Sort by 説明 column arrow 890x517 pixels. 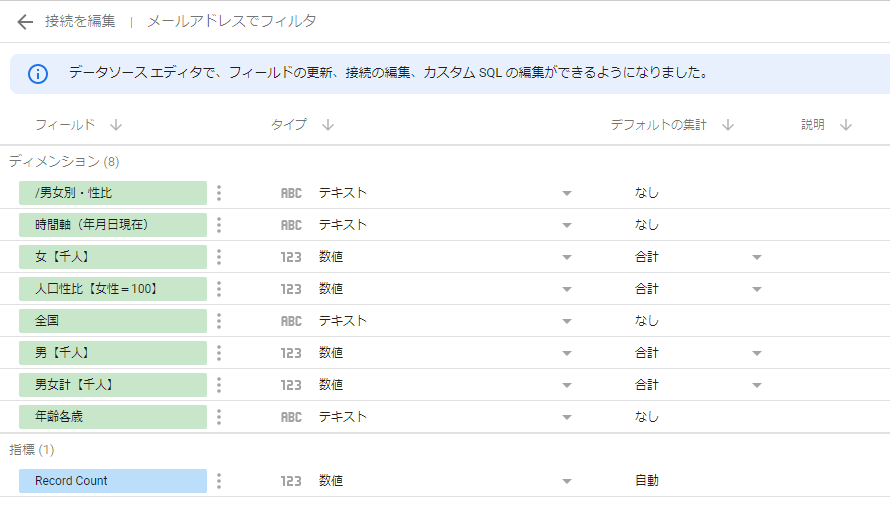tap(846, 125)
